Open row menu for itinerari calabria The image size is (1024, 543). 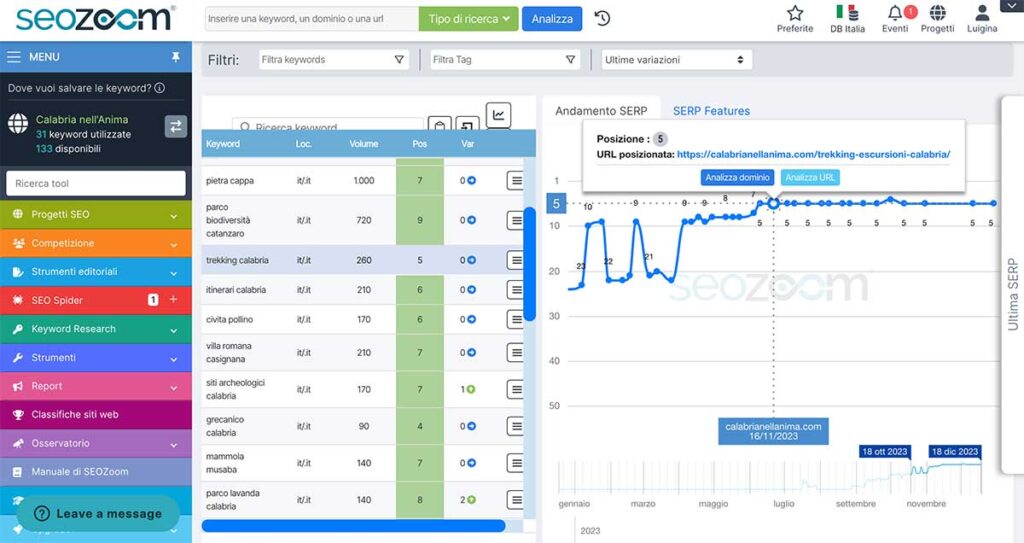[x=516, y=289]
